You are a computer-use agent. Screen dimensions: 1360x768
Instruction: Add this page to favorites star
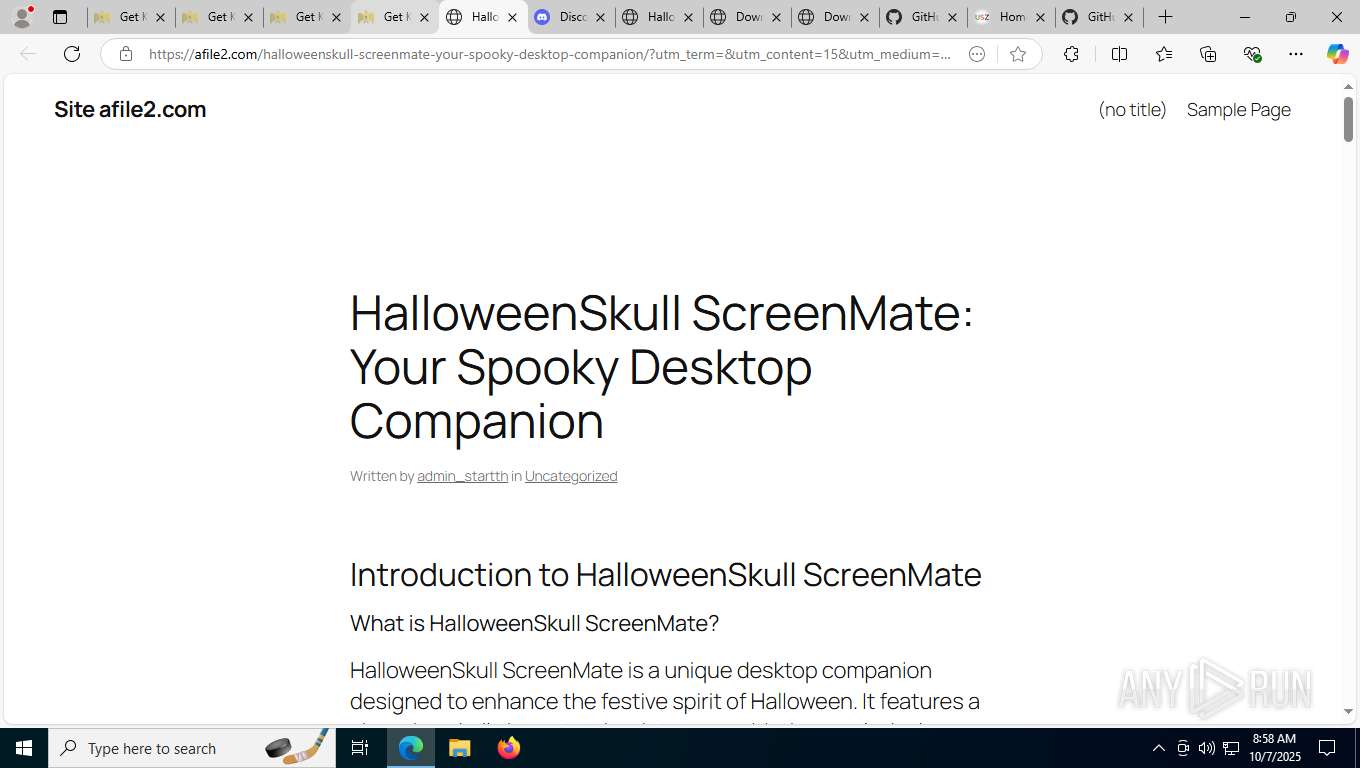pyautogui.click(x=1018, y=54)
